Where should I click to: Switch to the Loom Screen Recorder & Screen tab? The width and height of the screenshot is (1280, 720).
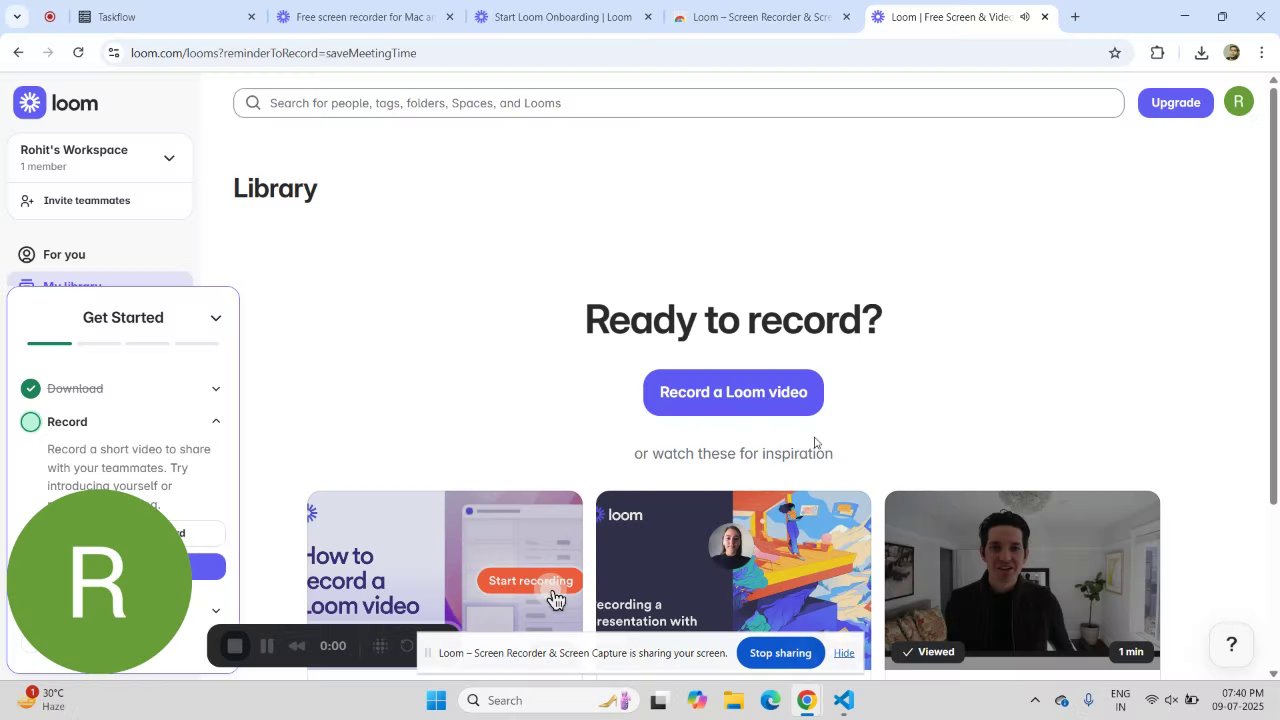[x=762, y=17]
